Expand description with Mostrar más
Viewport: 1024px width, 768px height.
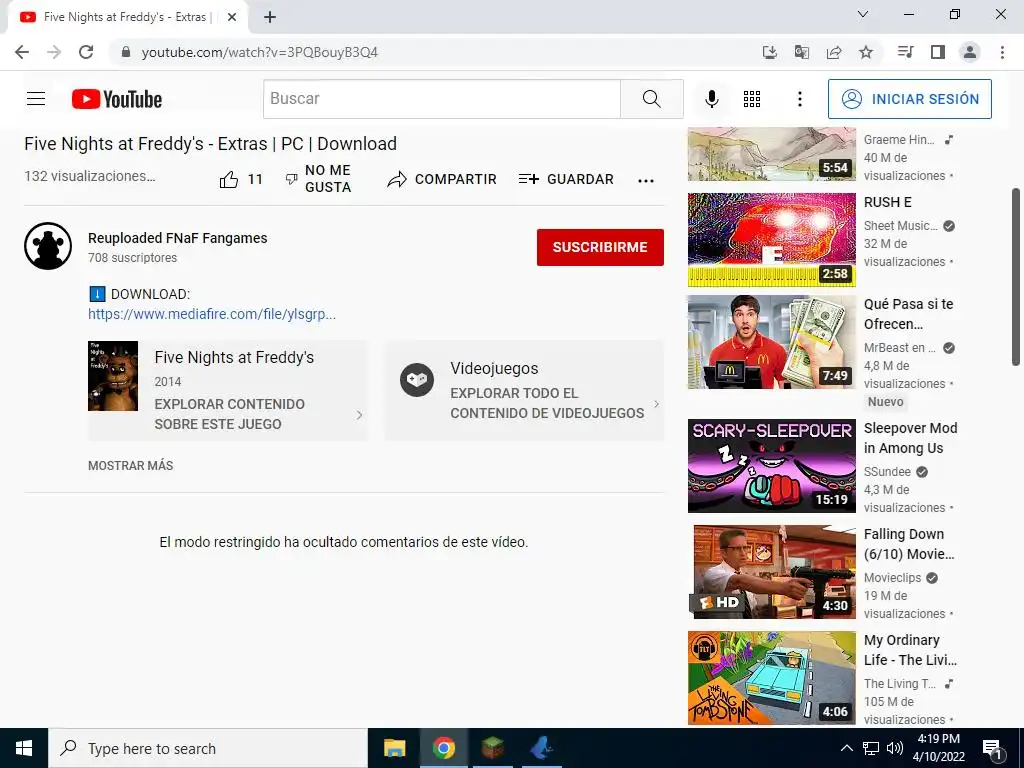pos(131,466)
